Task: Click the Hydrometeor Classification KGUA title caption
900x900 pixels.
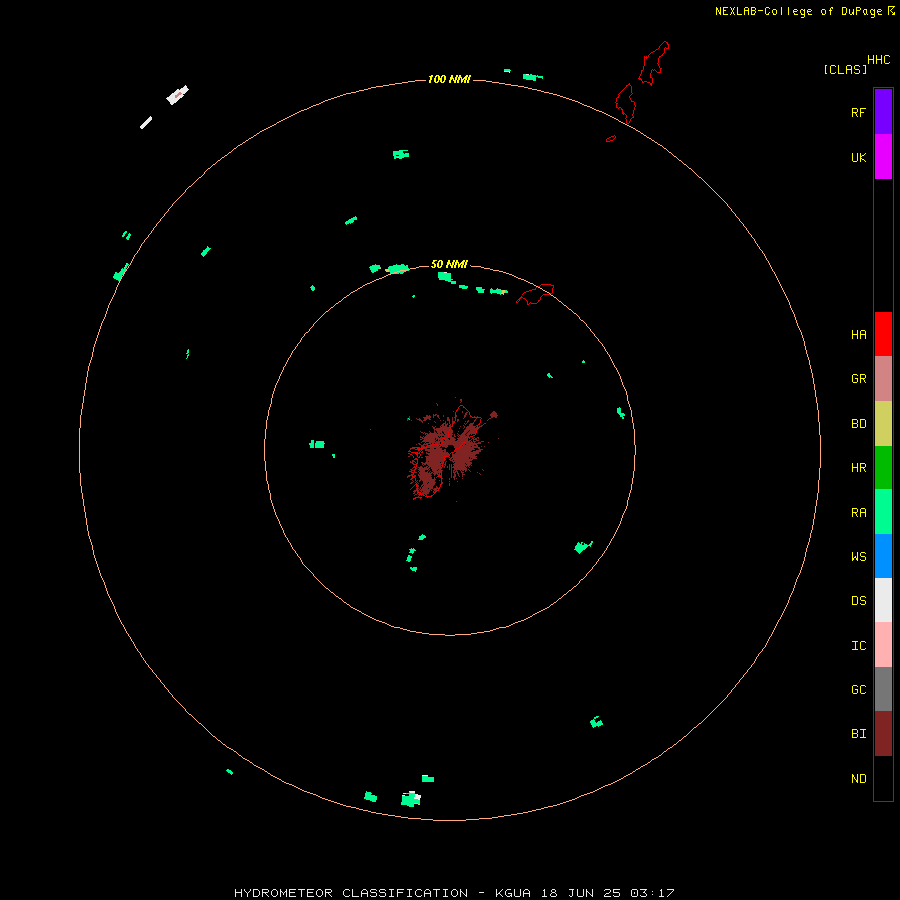Action: 454,893
